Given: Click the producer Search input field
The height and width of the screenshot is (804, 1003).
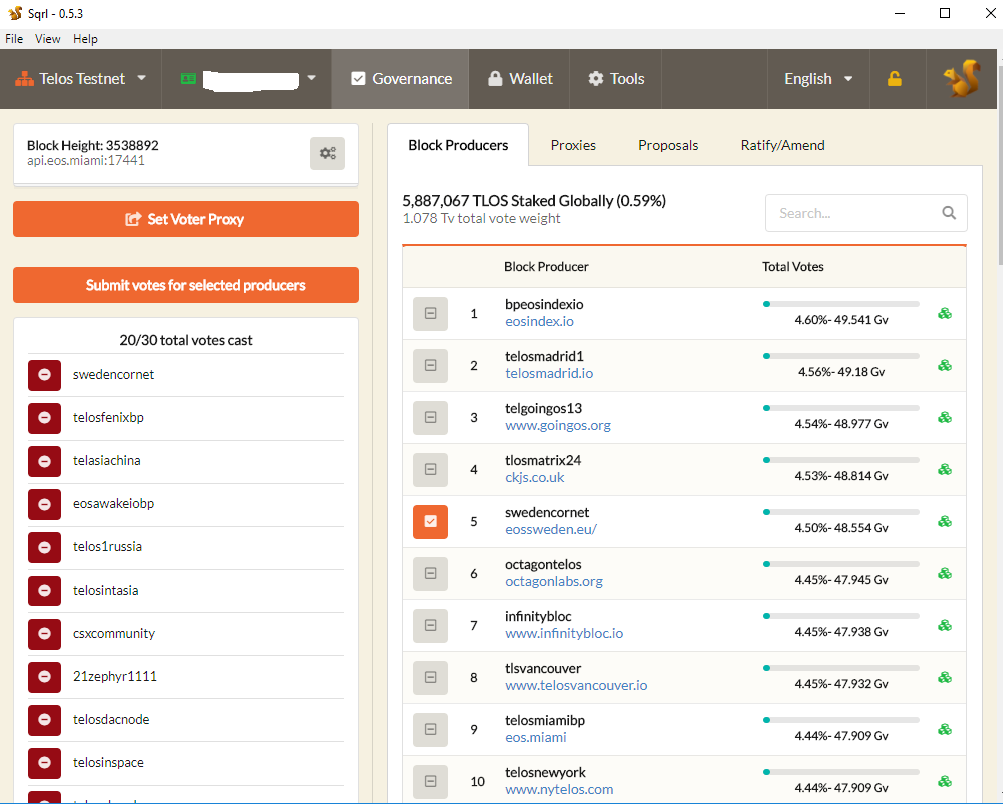Looking at the screenshot, I should pos(866,213).
